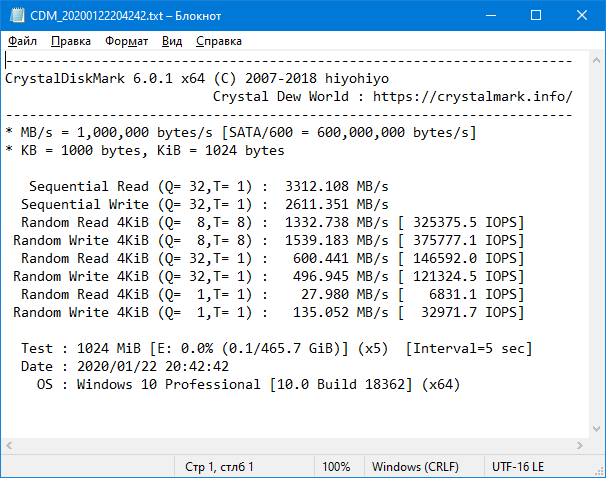Click the vertical scrollbar down arrow

pyautogui.click(x=596, y=429)
